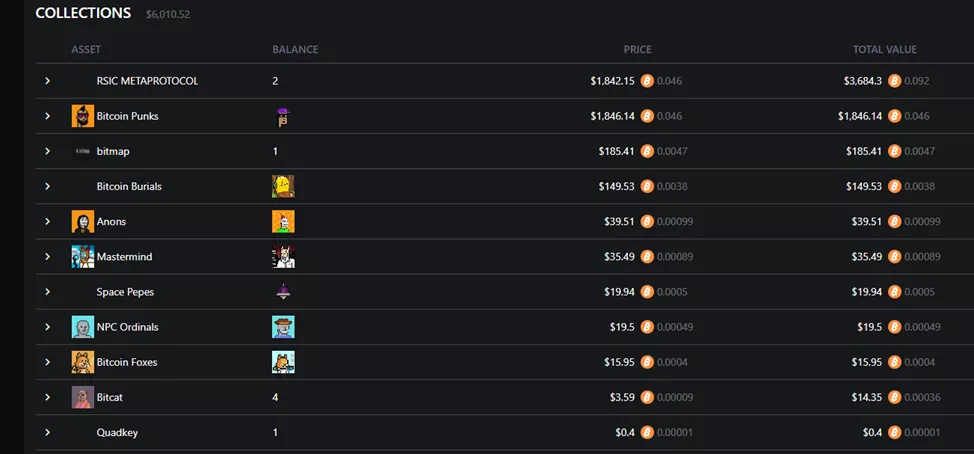
Task: Expand the Bitcoin Burials row
Action: click(47, 186)
